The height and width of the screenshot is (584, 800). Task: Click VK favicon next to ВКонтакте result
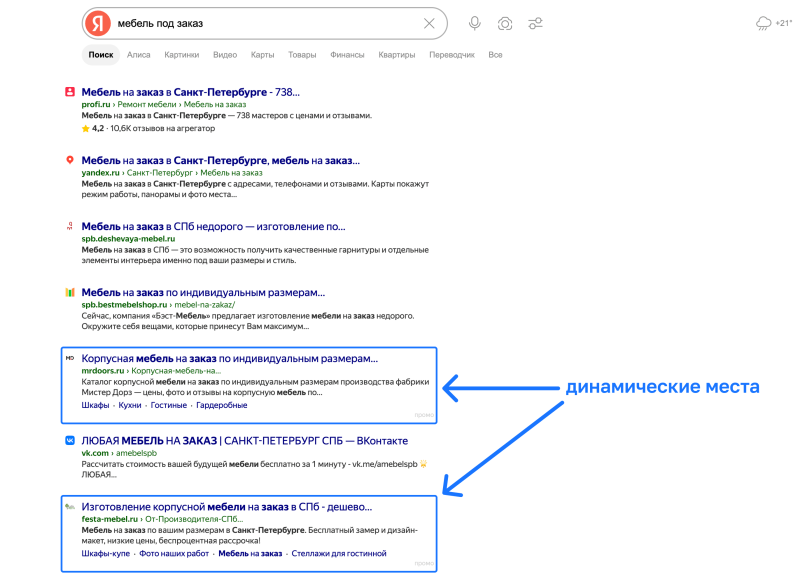click(70, 440)
